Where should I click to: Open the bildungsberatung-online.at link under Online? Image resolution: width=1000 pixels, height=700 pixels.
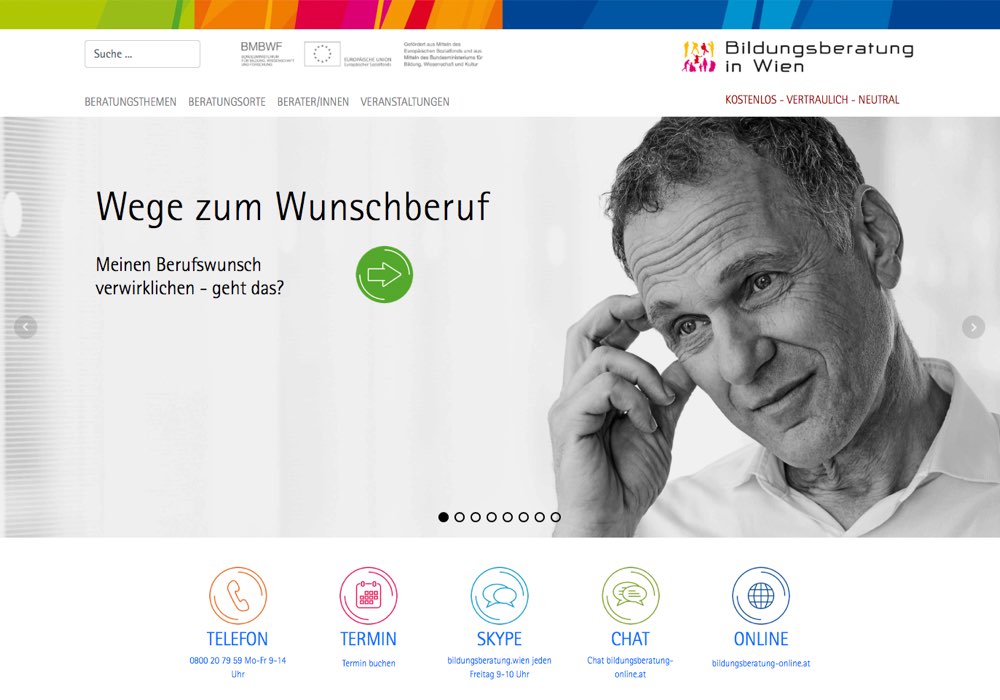tap(761, 663)
